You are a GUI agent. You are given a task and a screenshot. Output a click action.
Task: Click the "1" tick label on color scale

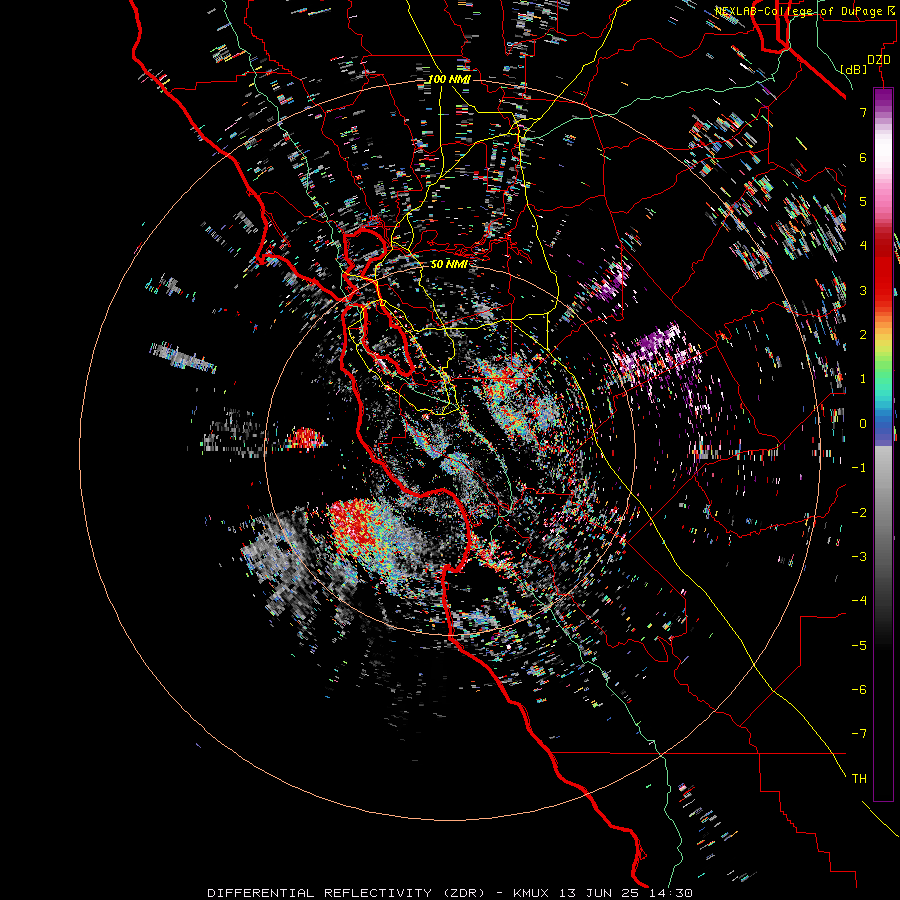coord(863,379)
